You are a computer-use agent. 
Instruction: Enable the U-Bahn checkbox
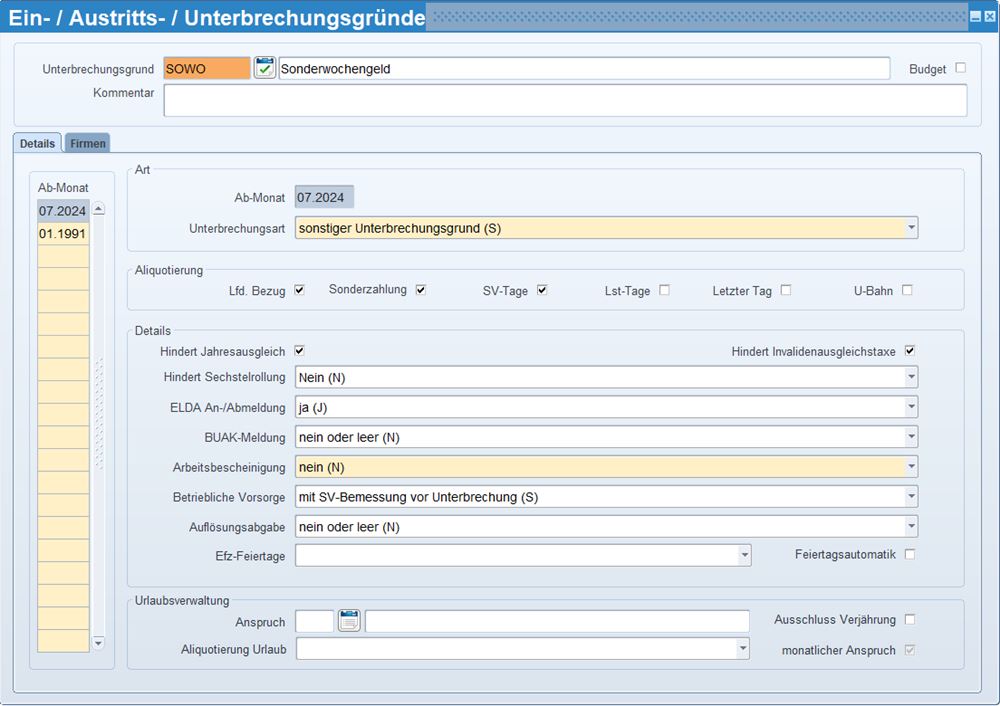coord(907,290)
